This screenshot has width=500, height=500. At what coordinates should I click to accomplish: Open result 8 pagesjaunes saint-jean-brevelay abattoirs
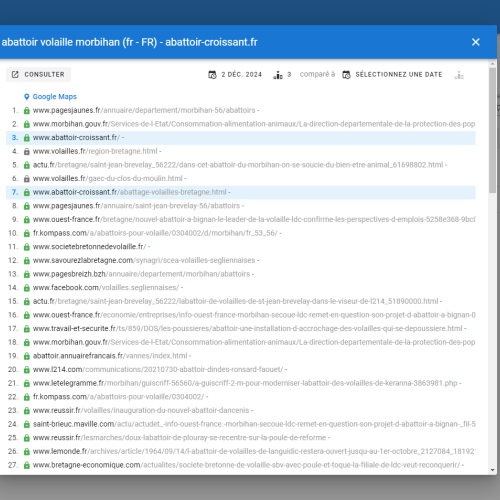click(136, 206)
